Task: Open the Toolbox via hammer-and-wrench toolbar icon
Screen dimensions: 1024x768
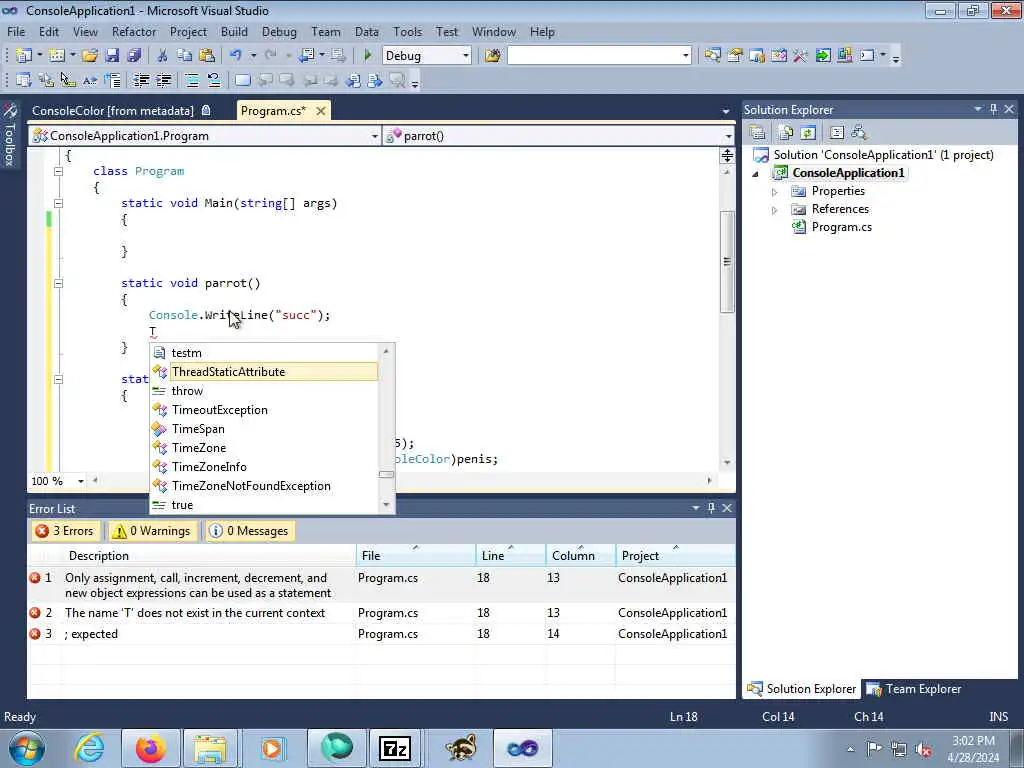Action: click(x=801, y=56)
